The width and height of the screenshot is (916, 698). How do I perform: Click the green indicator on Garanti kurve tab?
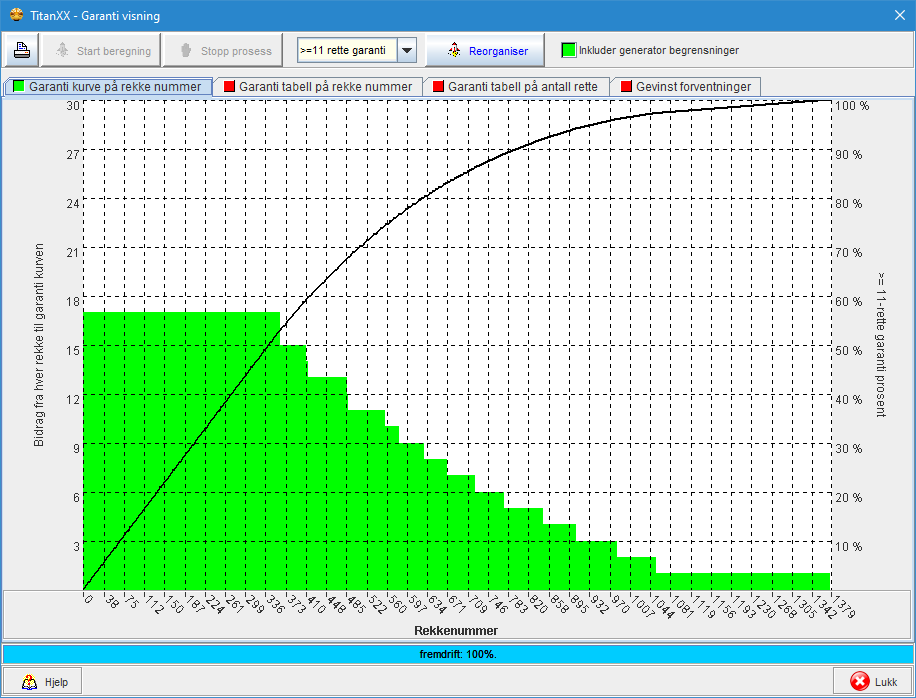click(19, 86)
